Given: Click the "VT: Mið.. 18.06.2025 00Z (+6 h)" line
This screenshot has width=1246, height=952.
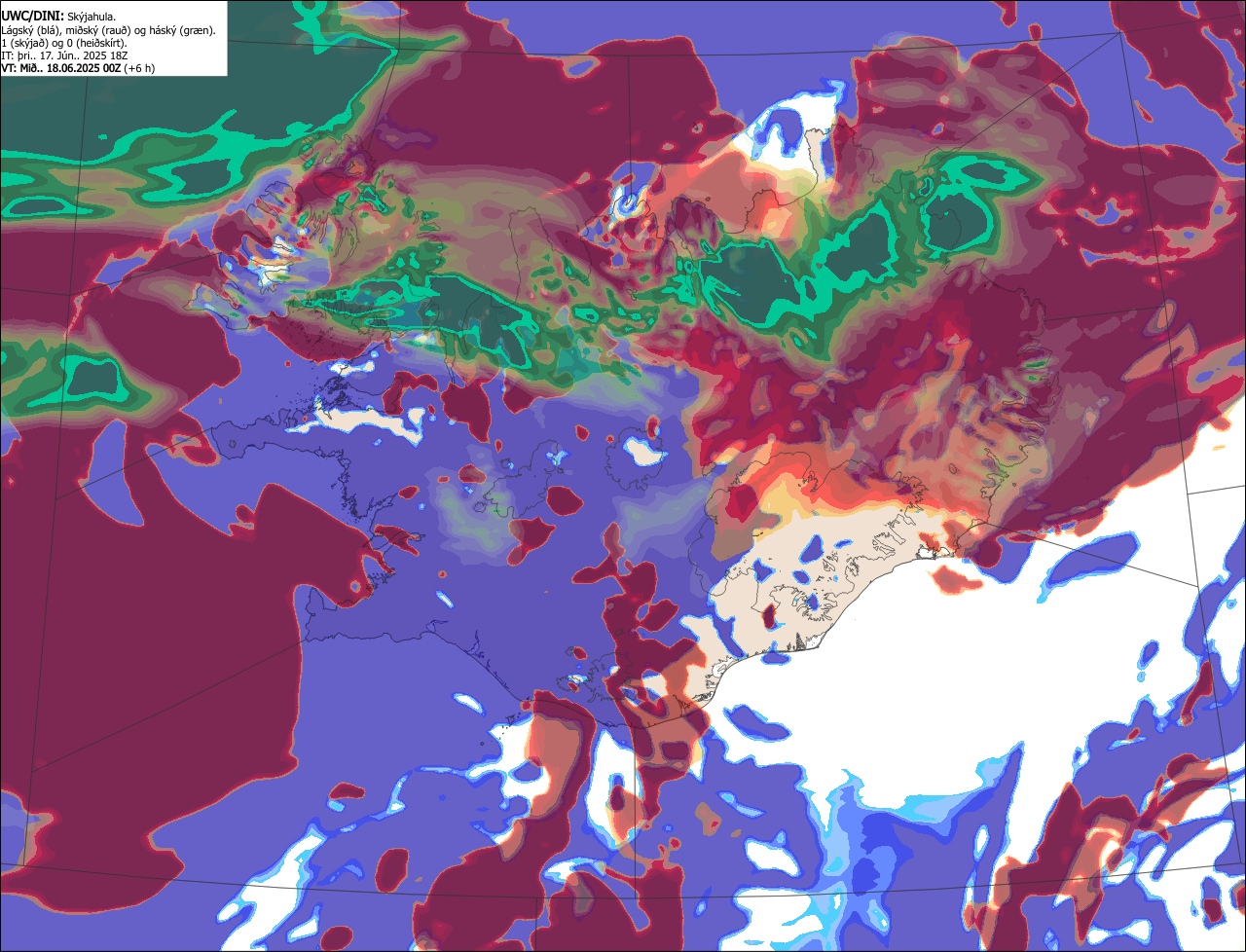Looking at the screenshot, I should pyautogui.click(x=78, y=68).
